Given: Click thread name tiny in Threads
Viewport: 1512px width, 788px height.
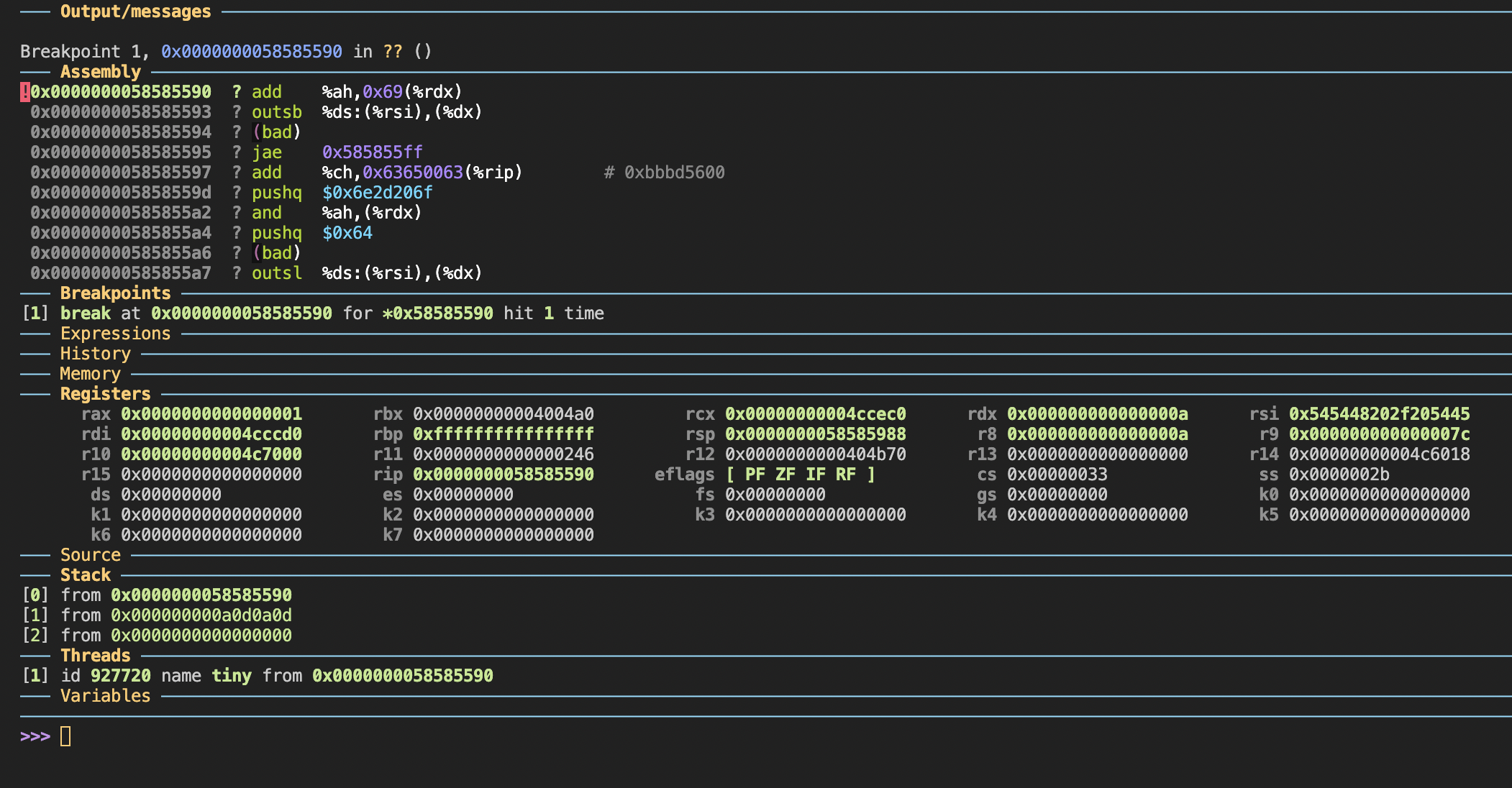Looking at the screenshot, I should click(231, 676).
